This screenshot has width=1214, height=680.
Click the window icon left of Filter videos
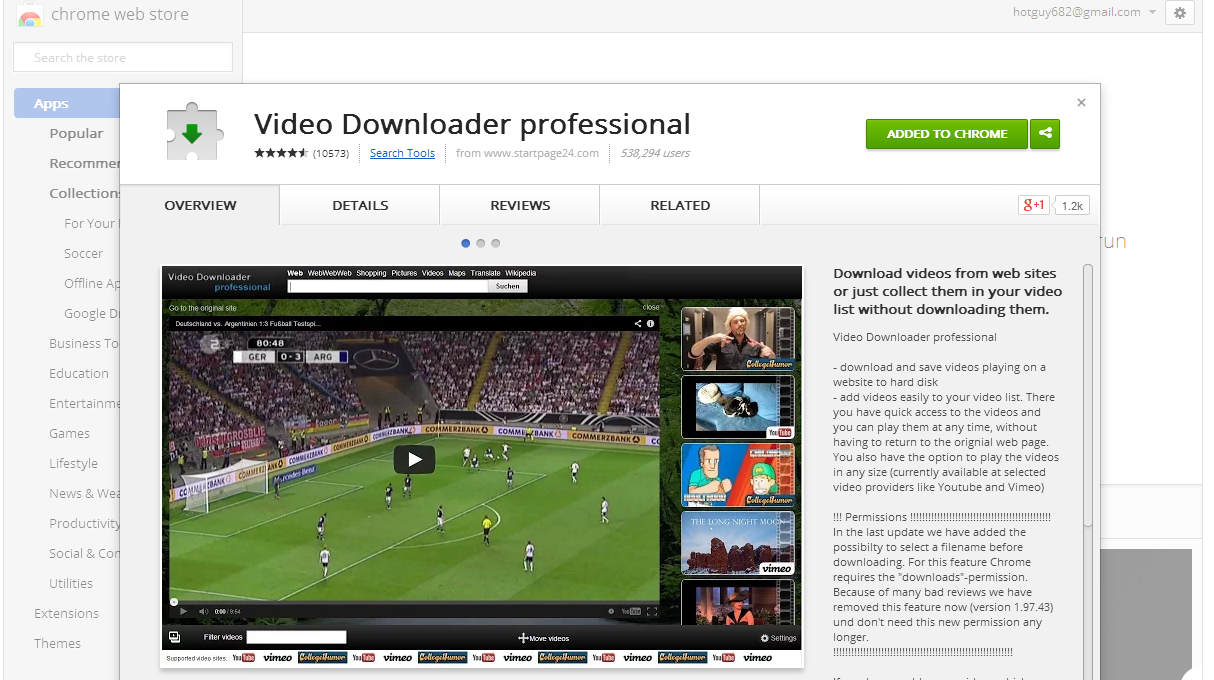point(174,637)
